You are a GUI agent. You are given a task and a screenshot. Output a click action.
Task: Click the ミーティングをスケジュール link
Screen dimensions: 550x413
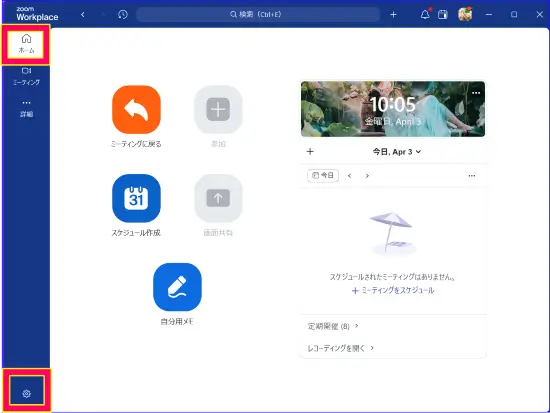[393, 290]
